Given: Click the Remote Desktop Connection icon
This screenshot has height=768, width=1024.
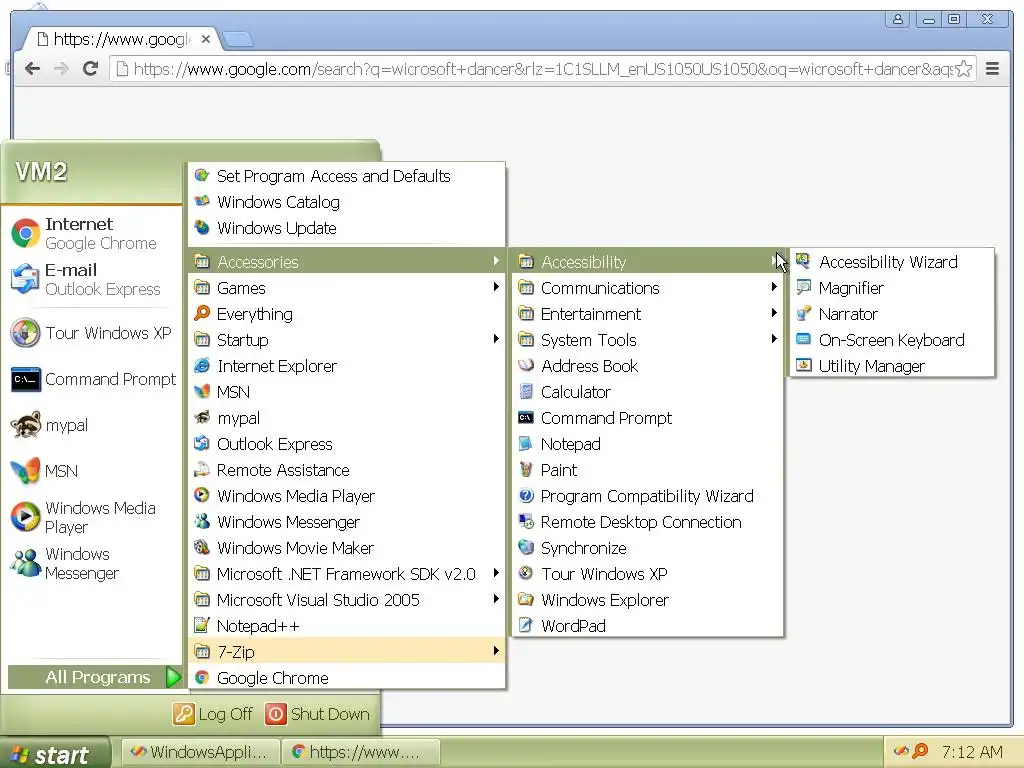Looking at the screenshot, I should pos(526,521).
